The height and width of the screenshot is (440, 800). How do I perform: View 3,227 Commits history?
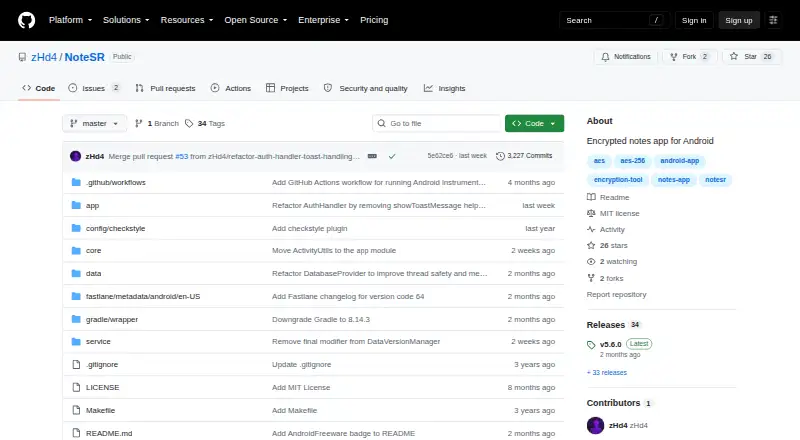pos(524,156)
